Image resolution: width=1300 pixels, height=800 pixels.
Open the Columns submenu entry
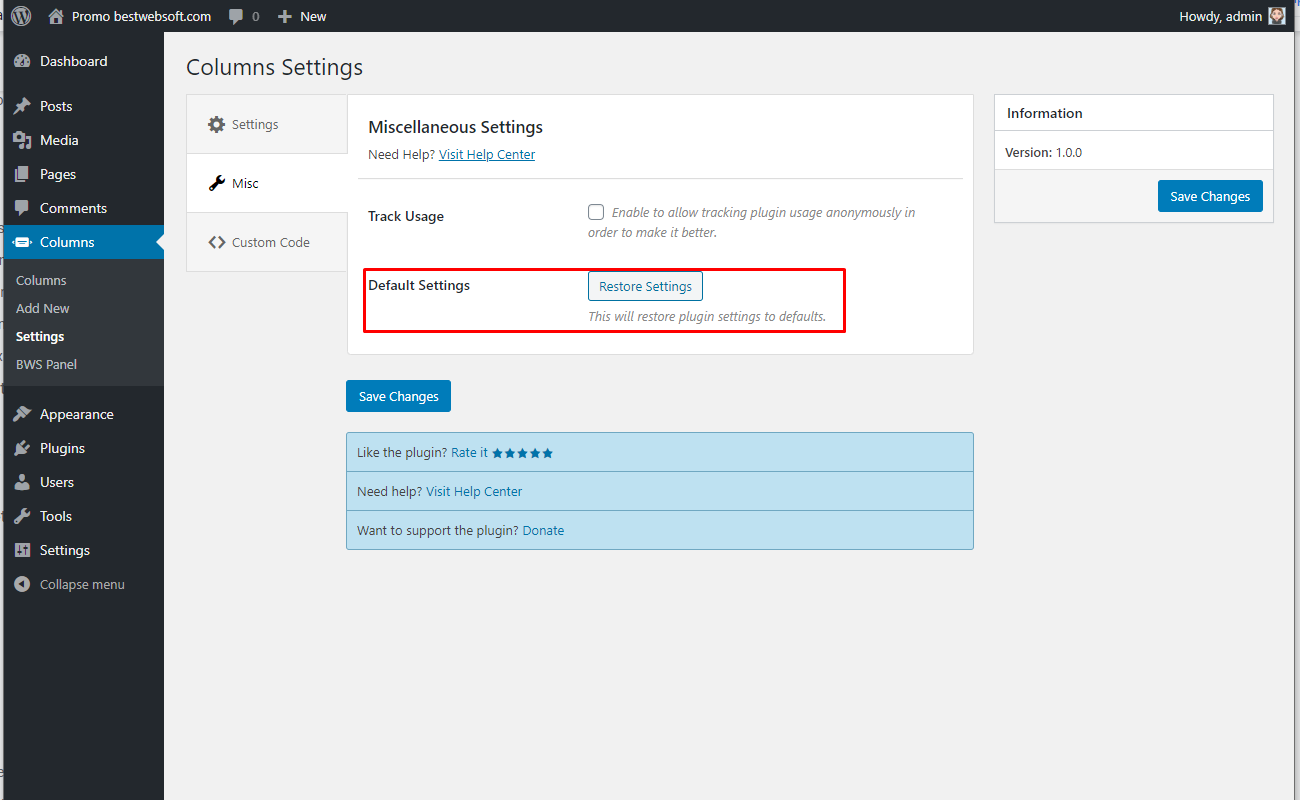pos(41,280)
